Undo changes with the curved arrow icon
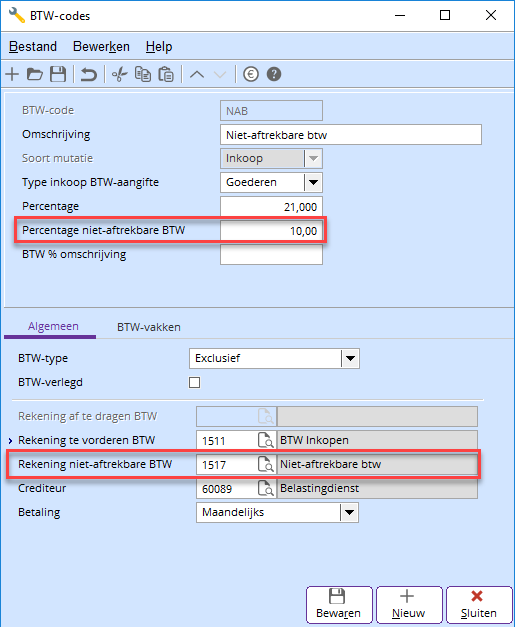515x627 pixels. 89,74
